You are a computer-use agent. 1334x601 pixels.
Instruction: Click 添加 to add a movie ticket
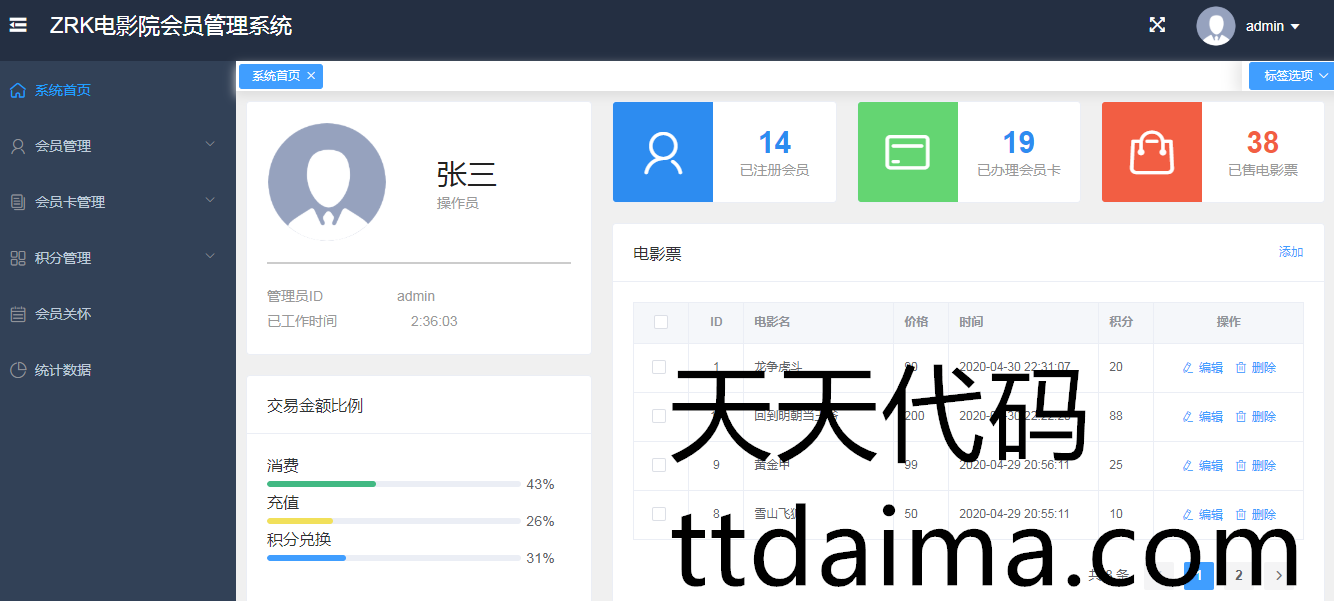(1290, 252)
